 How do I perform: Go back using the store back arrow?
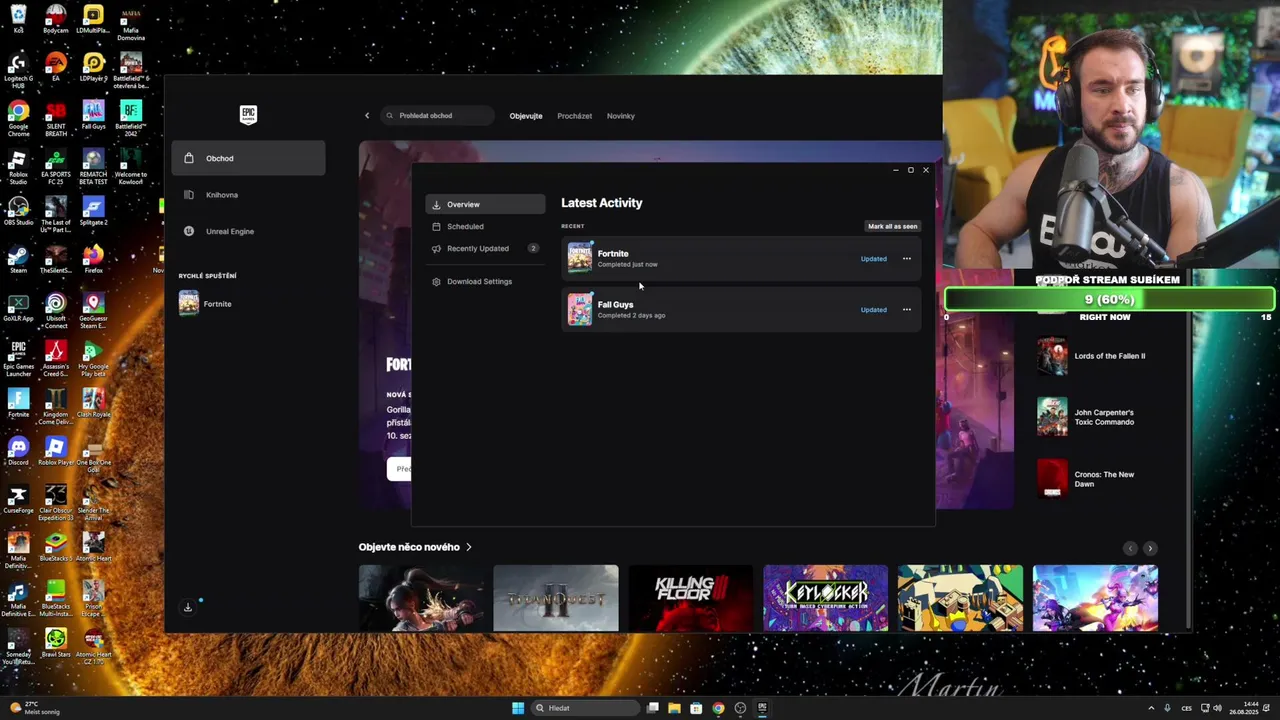click(x=367, y=116)
